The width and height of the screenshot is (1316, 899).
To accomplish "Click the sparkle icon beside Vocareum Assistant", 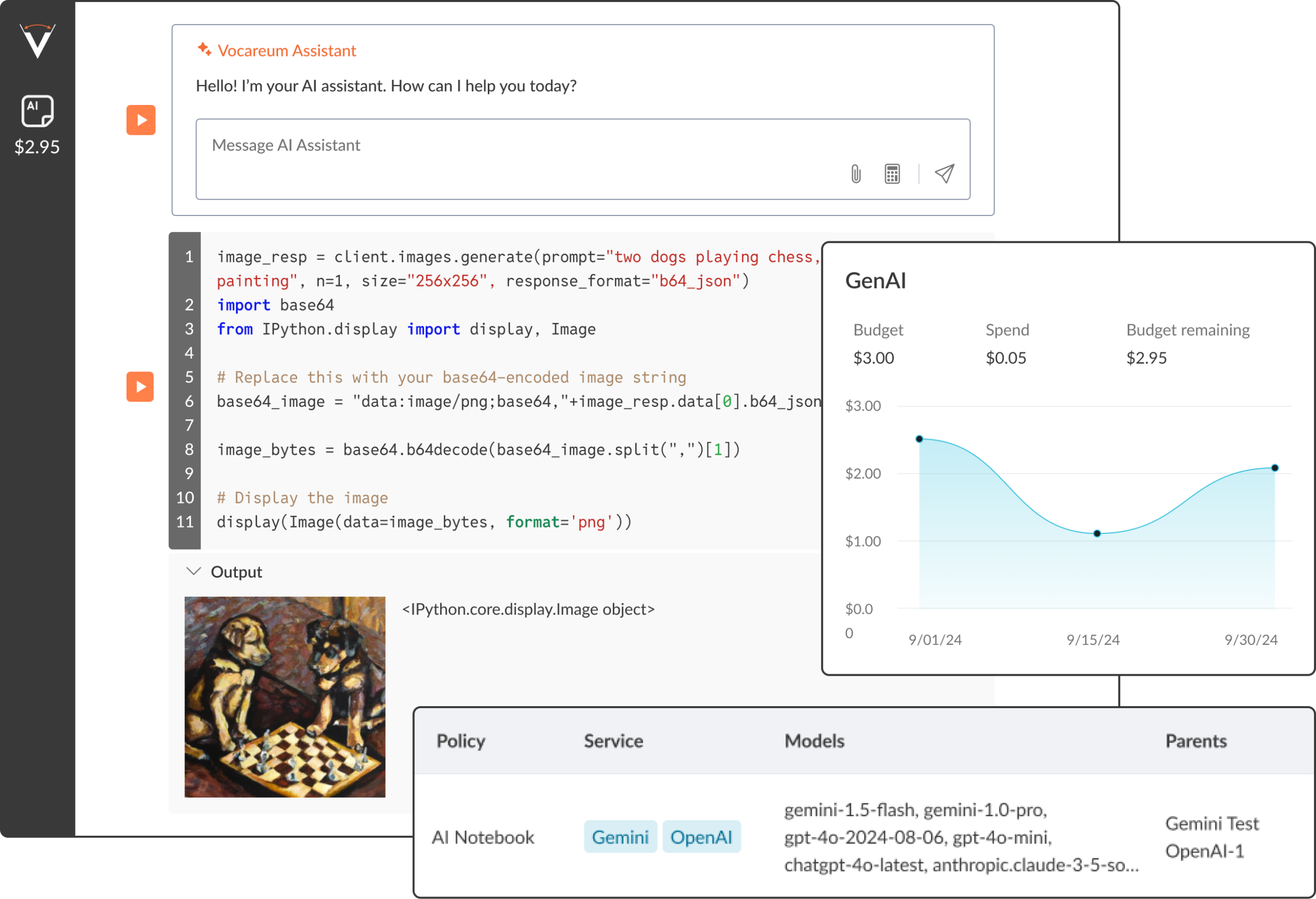I will point(204,50).
